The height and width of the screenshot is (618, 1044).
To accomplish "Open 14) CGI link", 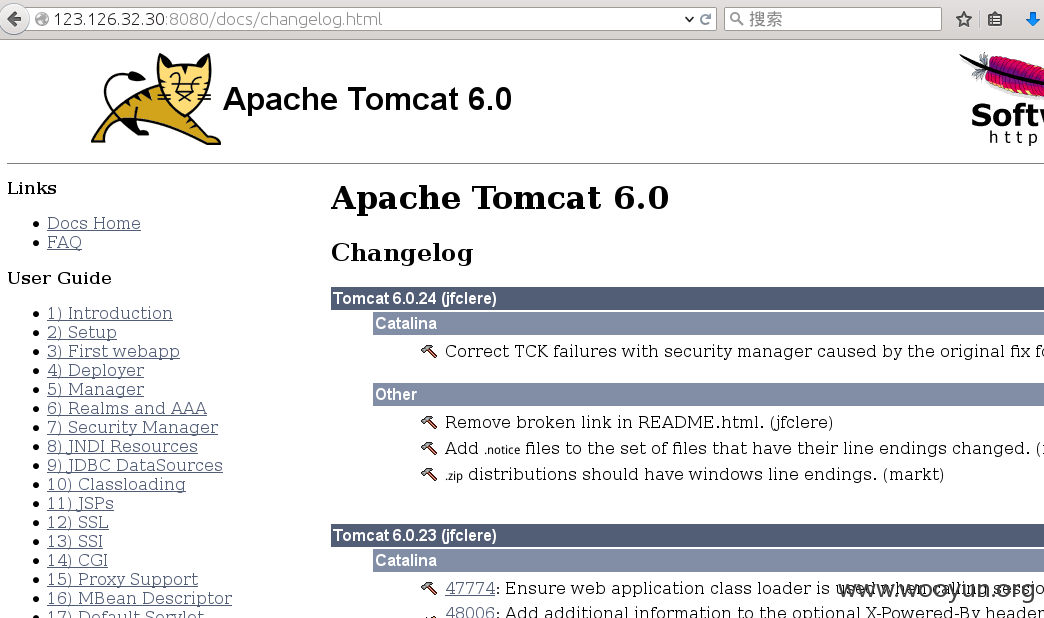I will [77, 560].
